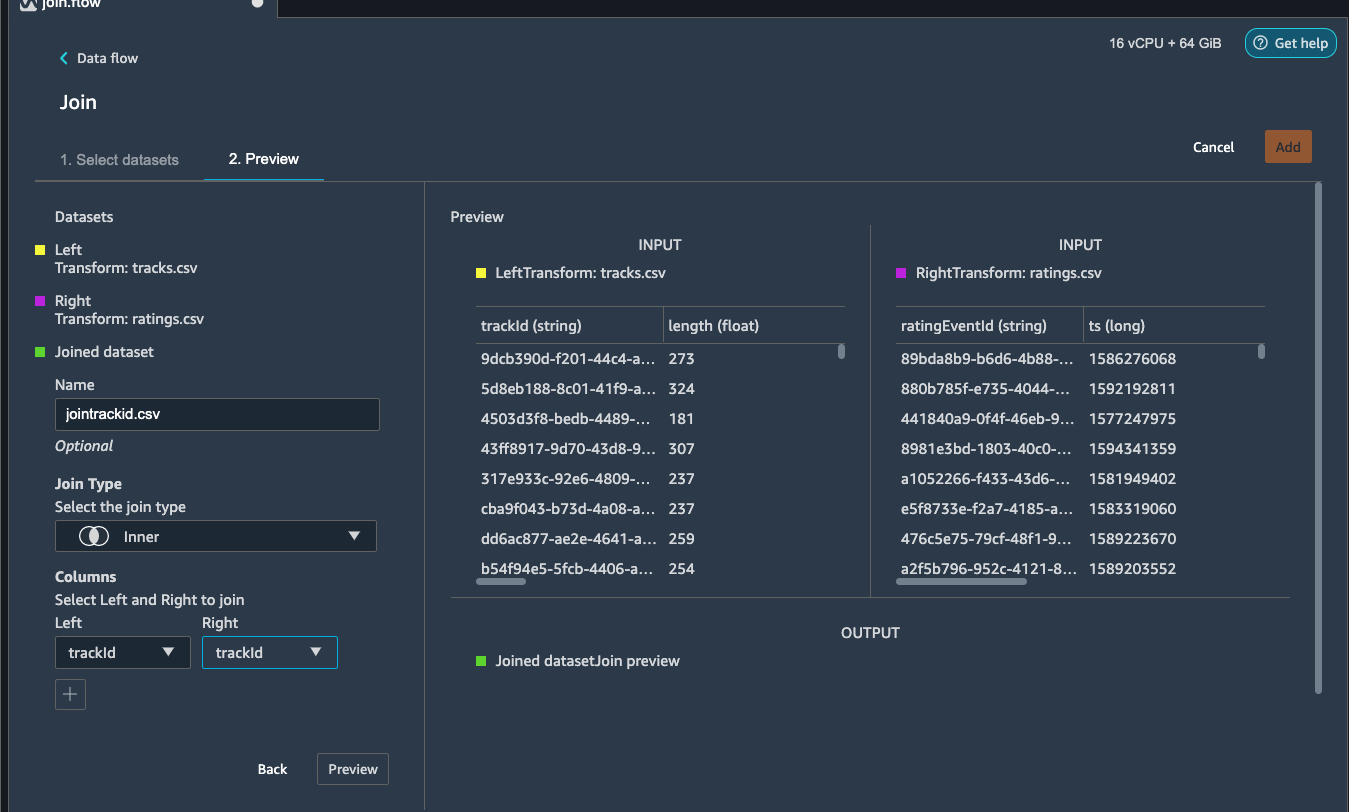Click the Joined datasetJoin preview label
The height and width of the screenshot is (812, 1349).
(x=588, y=661)
